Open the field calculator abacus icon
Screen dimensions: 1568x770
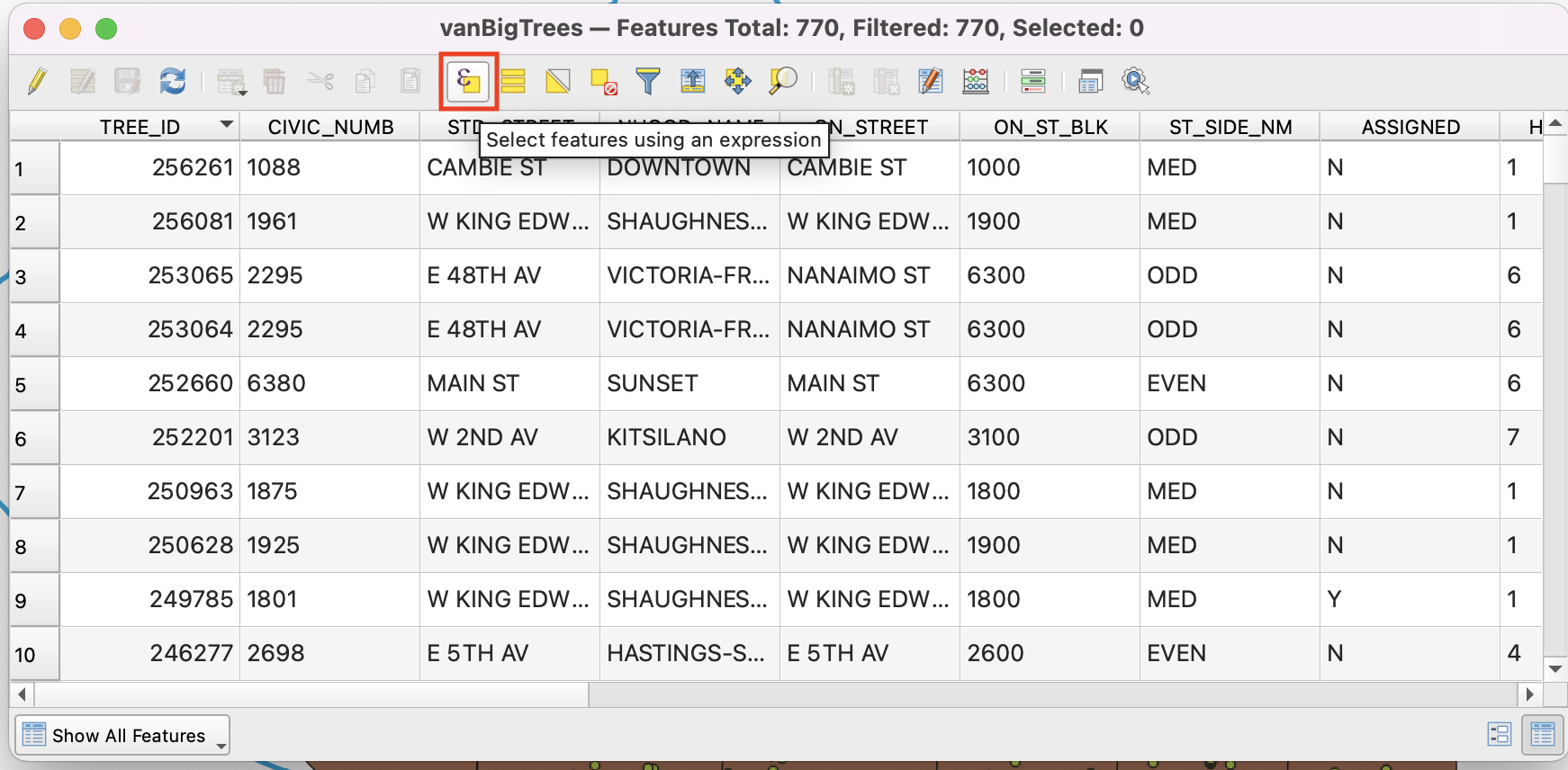976,82
